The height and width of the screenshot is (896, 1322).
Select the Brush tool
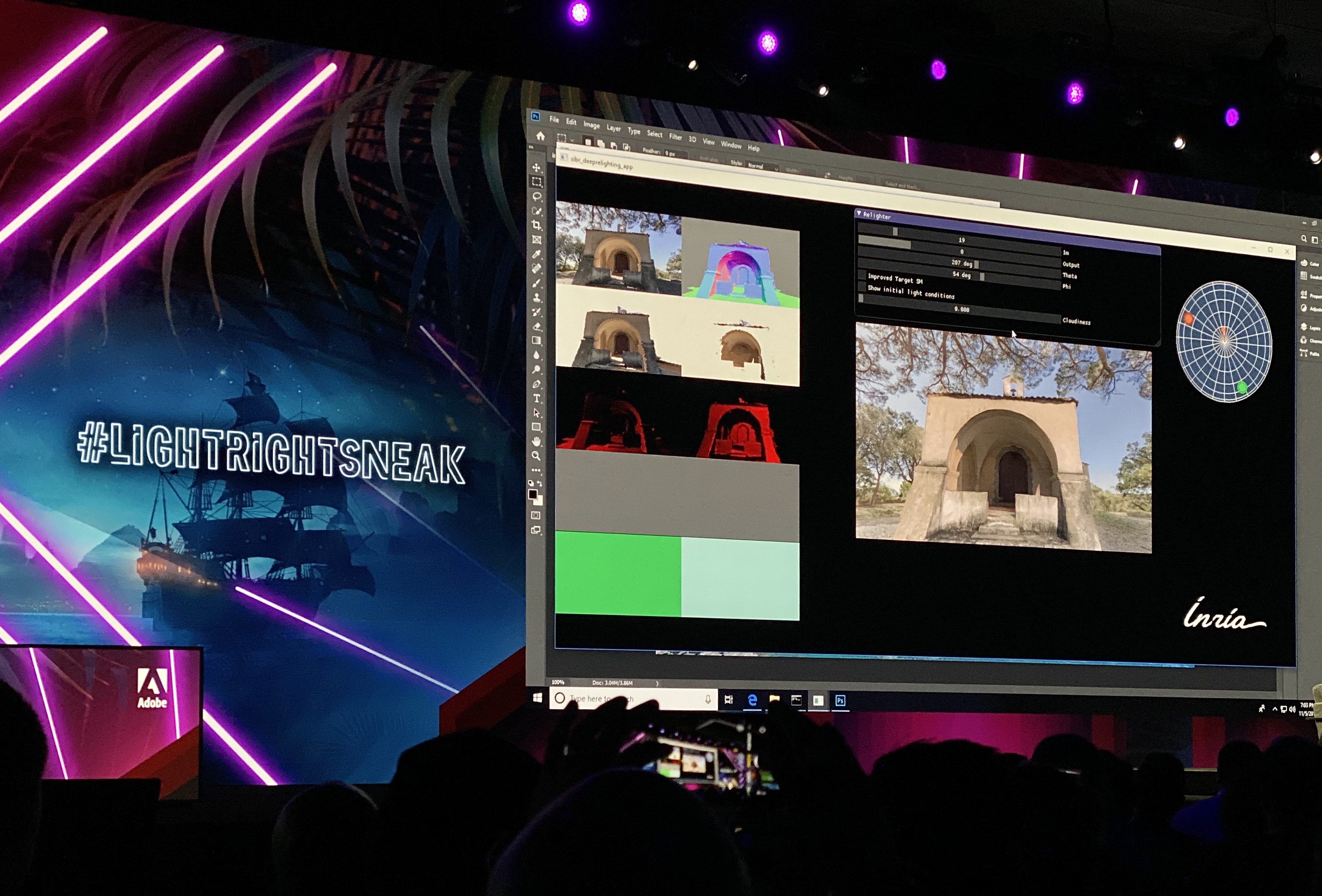point(536,283)
